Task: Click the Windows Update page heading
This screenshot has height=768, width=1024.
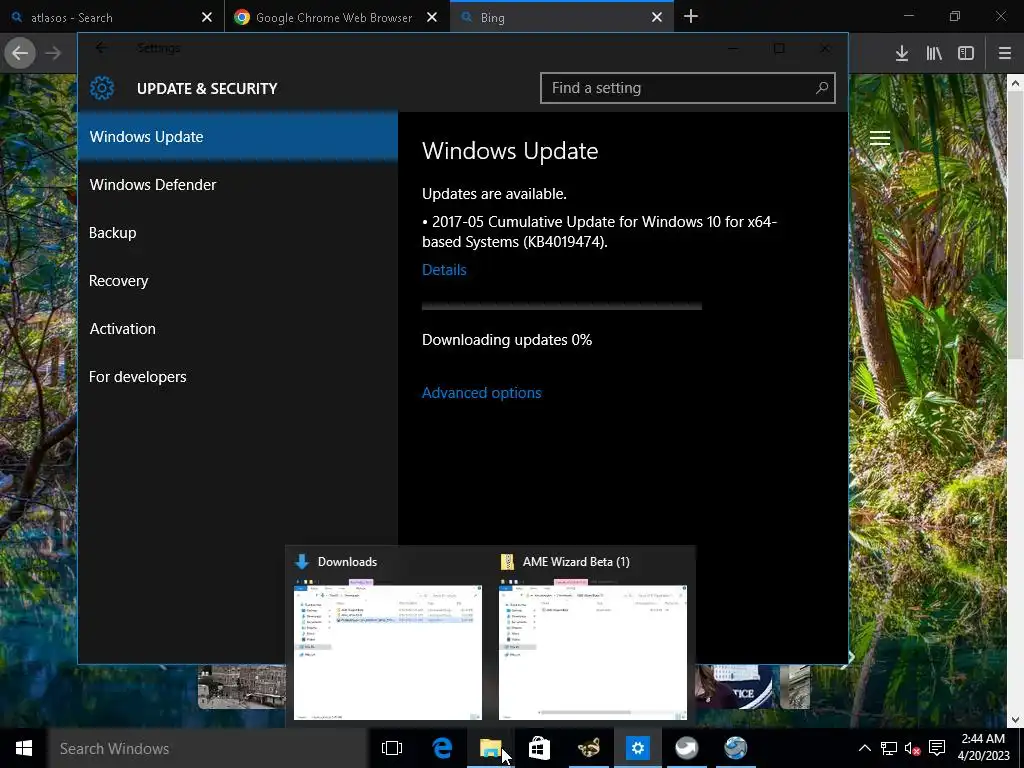Action: [510, 151]
